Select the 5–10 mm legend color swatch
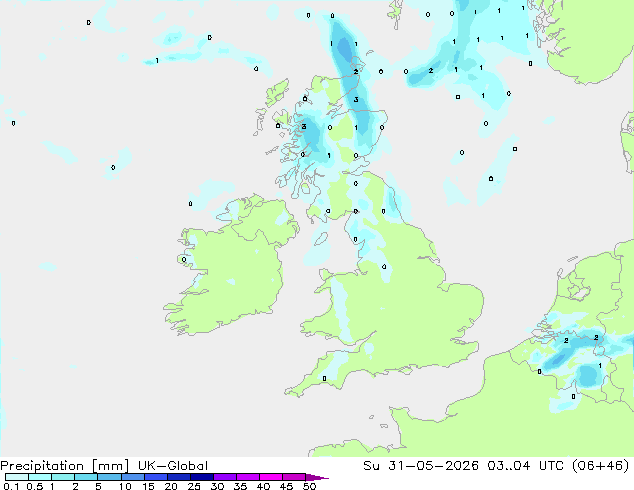Image resolution: width=634 pixels, height=490 pixels. [x=109, y=477]
